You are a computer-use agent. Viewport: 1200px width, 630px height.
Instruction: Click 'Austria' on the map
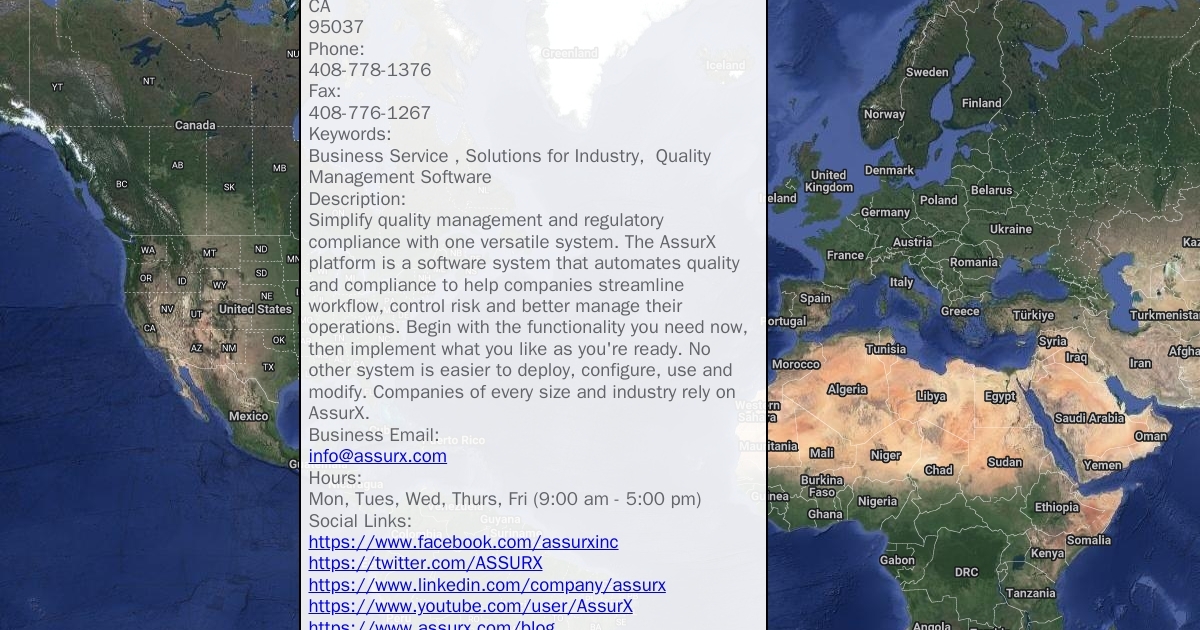point(912,242)
